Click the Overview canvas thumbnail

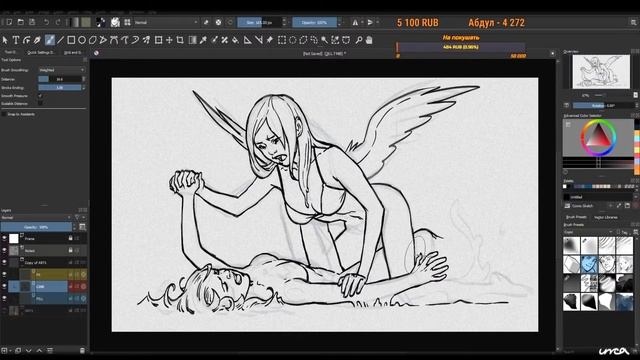pyautogui.click(x=601, y=72)
